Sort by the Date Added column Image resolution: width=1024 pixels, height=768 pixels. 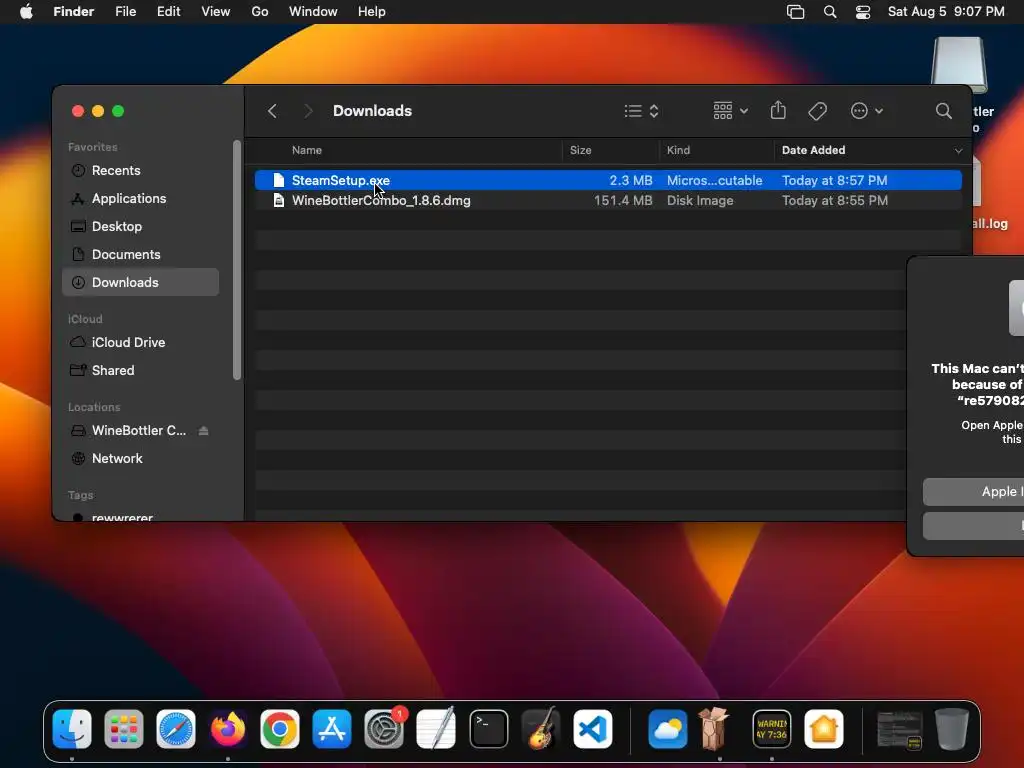coord(813,150)
